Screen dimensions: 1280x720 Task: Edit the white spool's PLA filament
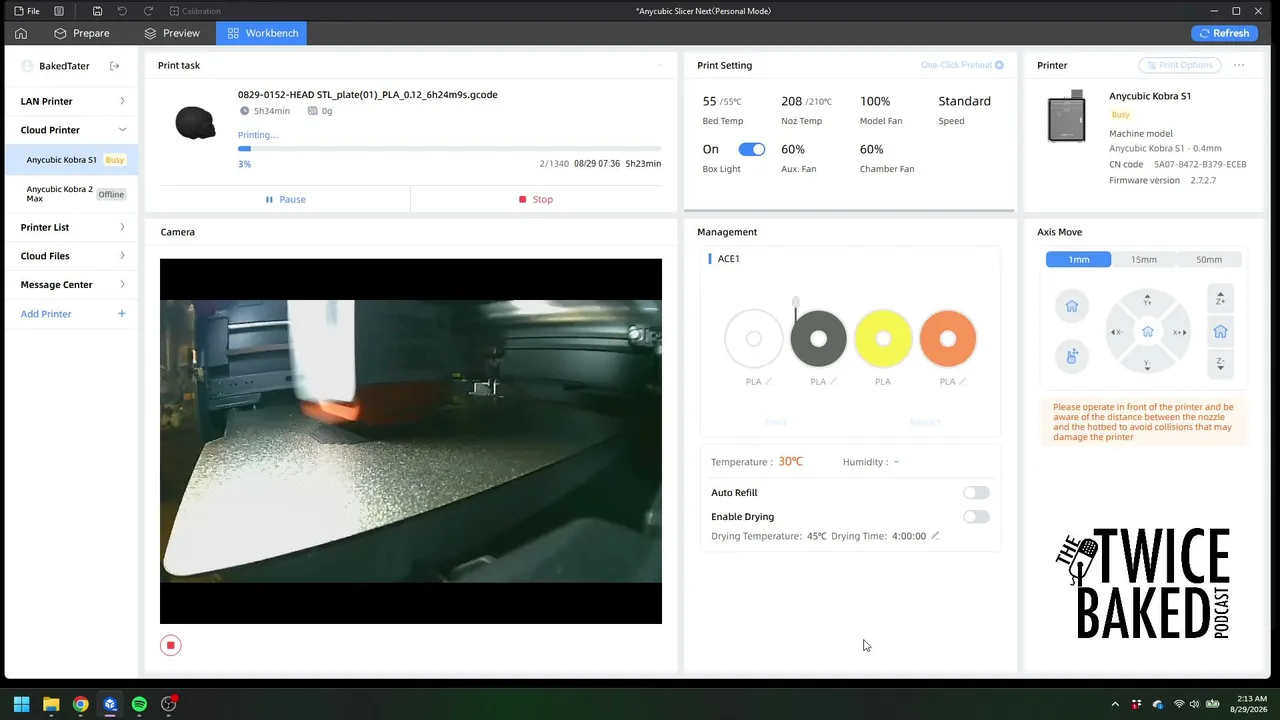768,382
